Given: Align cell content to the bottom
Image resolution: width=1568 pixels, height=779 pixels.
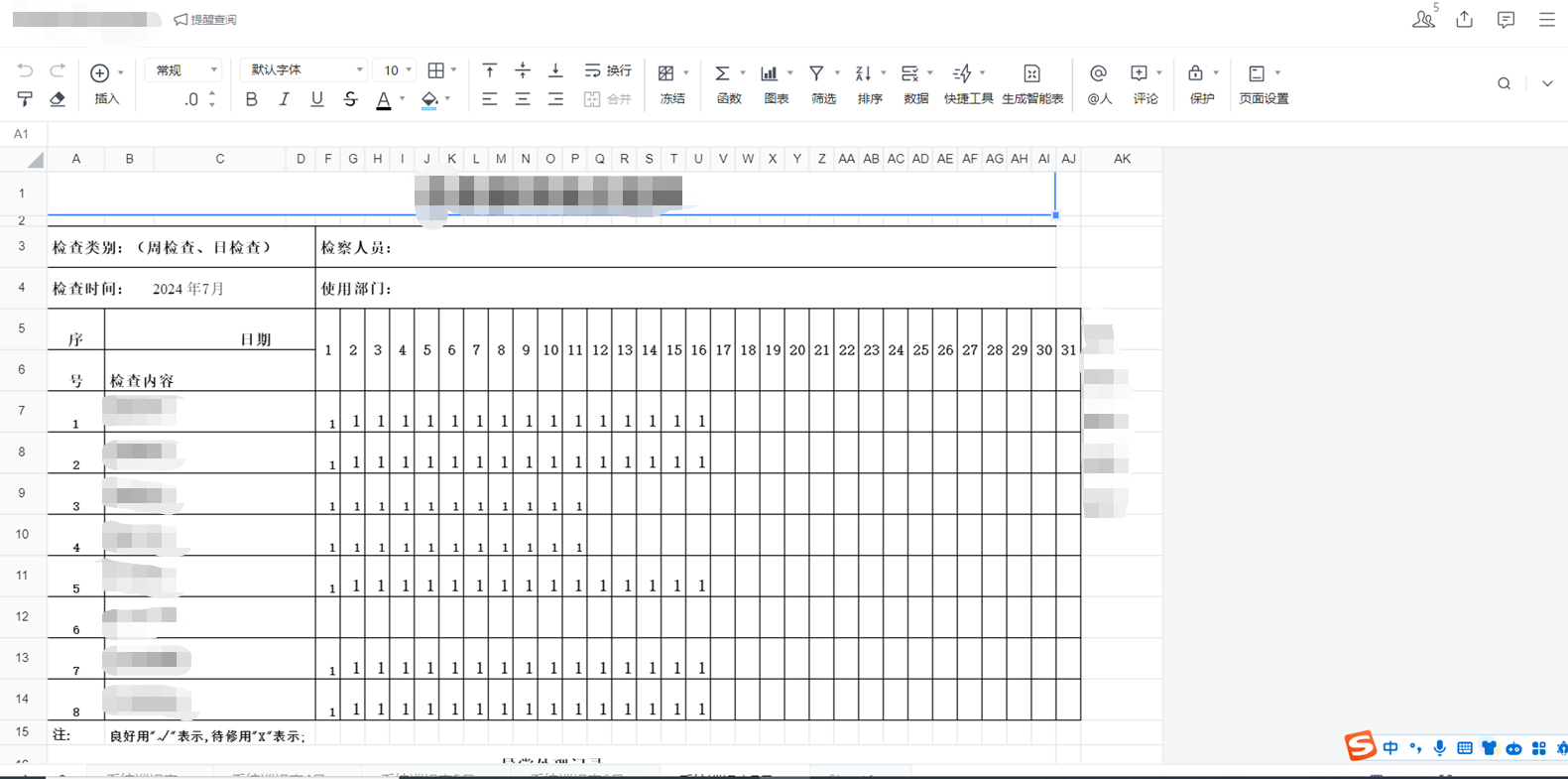Looking at the screenshot, I should [x=555, y=70].
